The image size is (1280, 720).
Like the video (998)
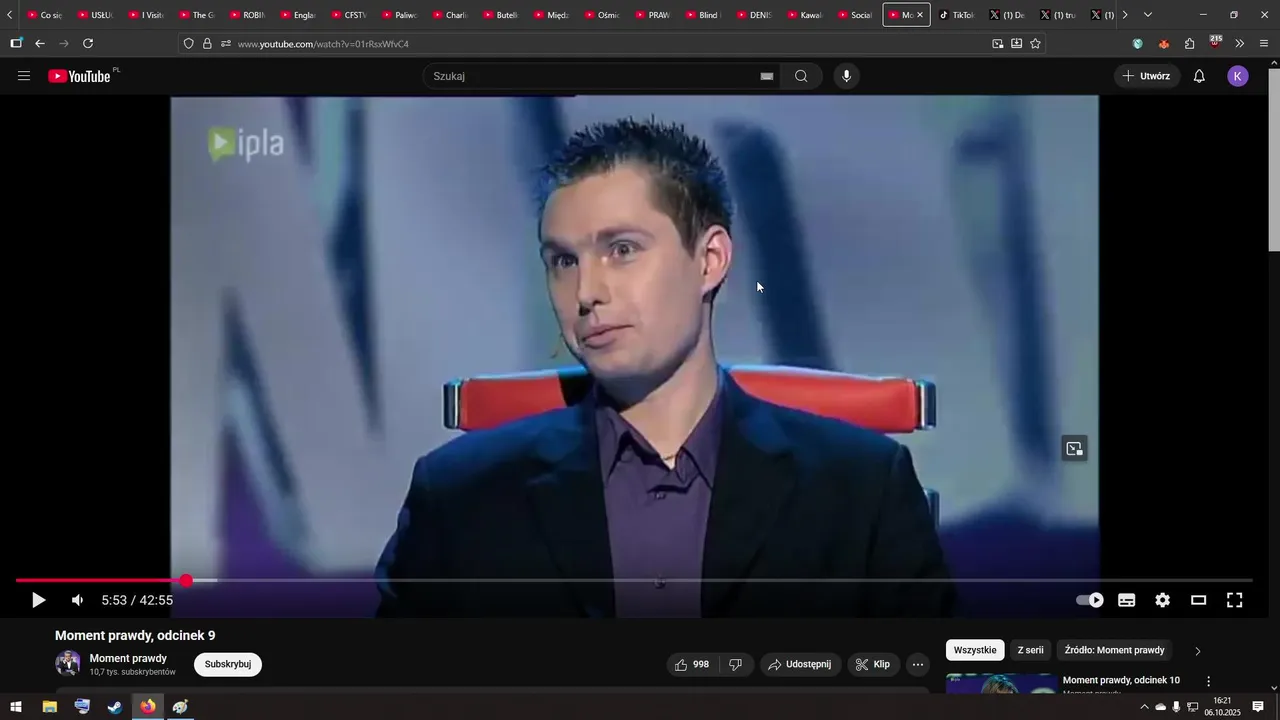point(692,664)
